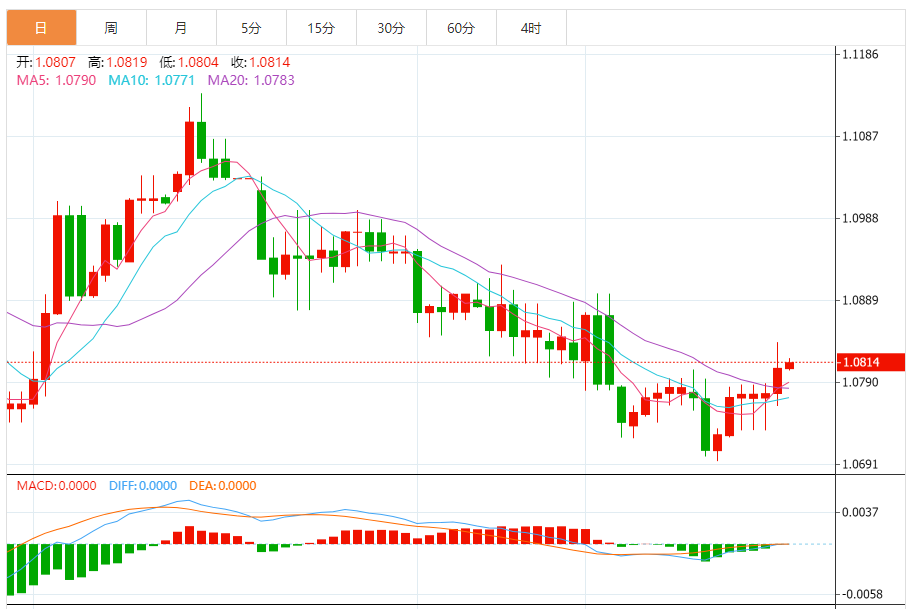Click the 0.0037 MACD axis label
This screenshot has width=915, height=609.
[860, 512]
